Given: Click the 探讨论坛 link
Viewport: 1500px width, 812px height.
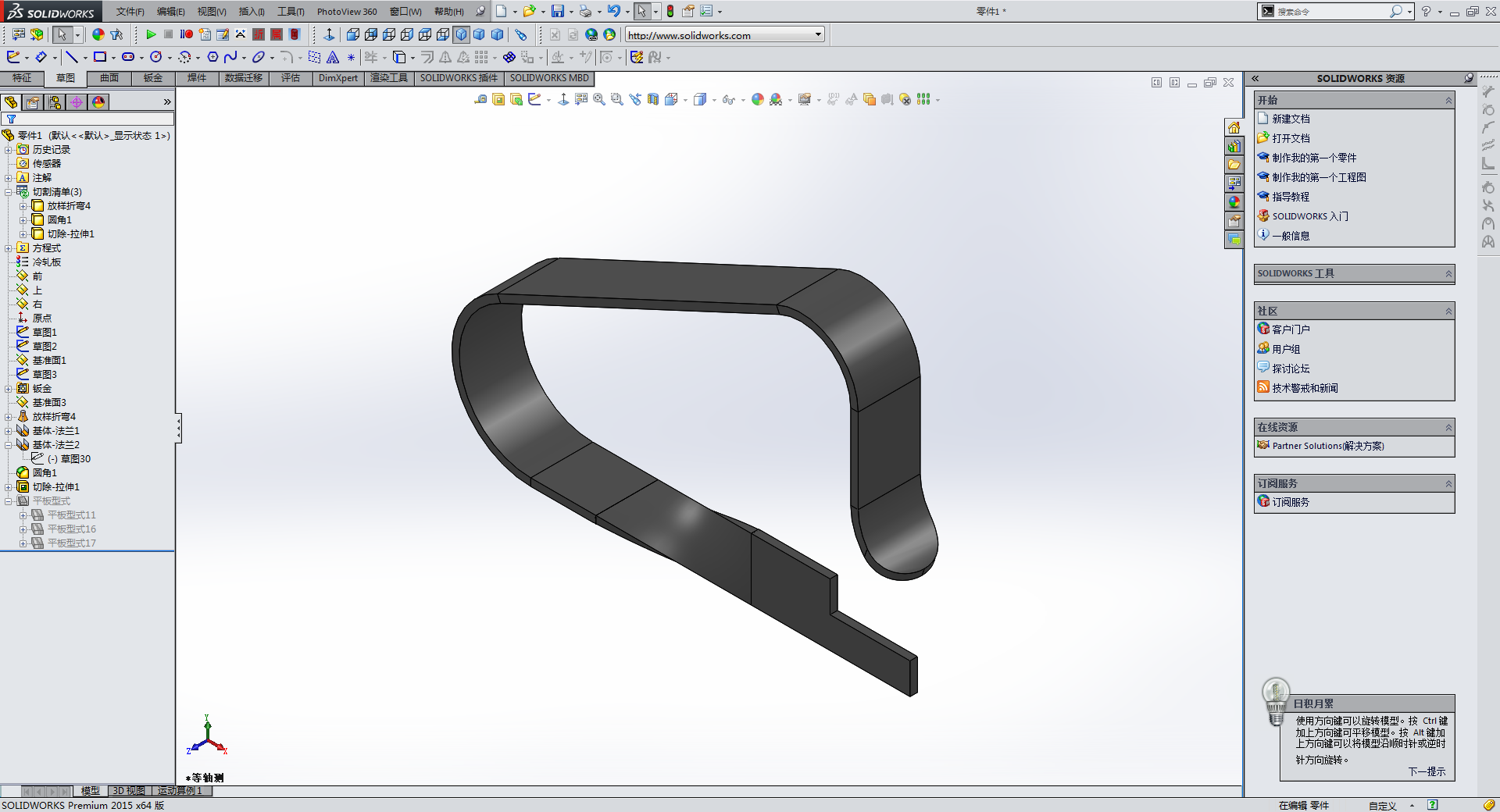Looking at the screenshot, I should tap(1291, 369).
